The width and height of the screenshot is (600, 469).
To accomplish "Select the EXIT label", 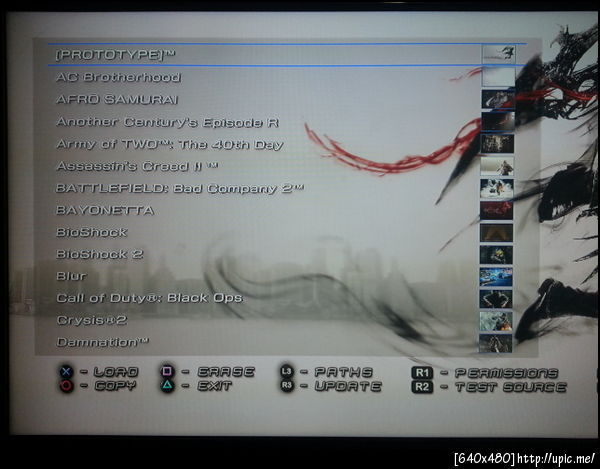I will coord(215,386).
